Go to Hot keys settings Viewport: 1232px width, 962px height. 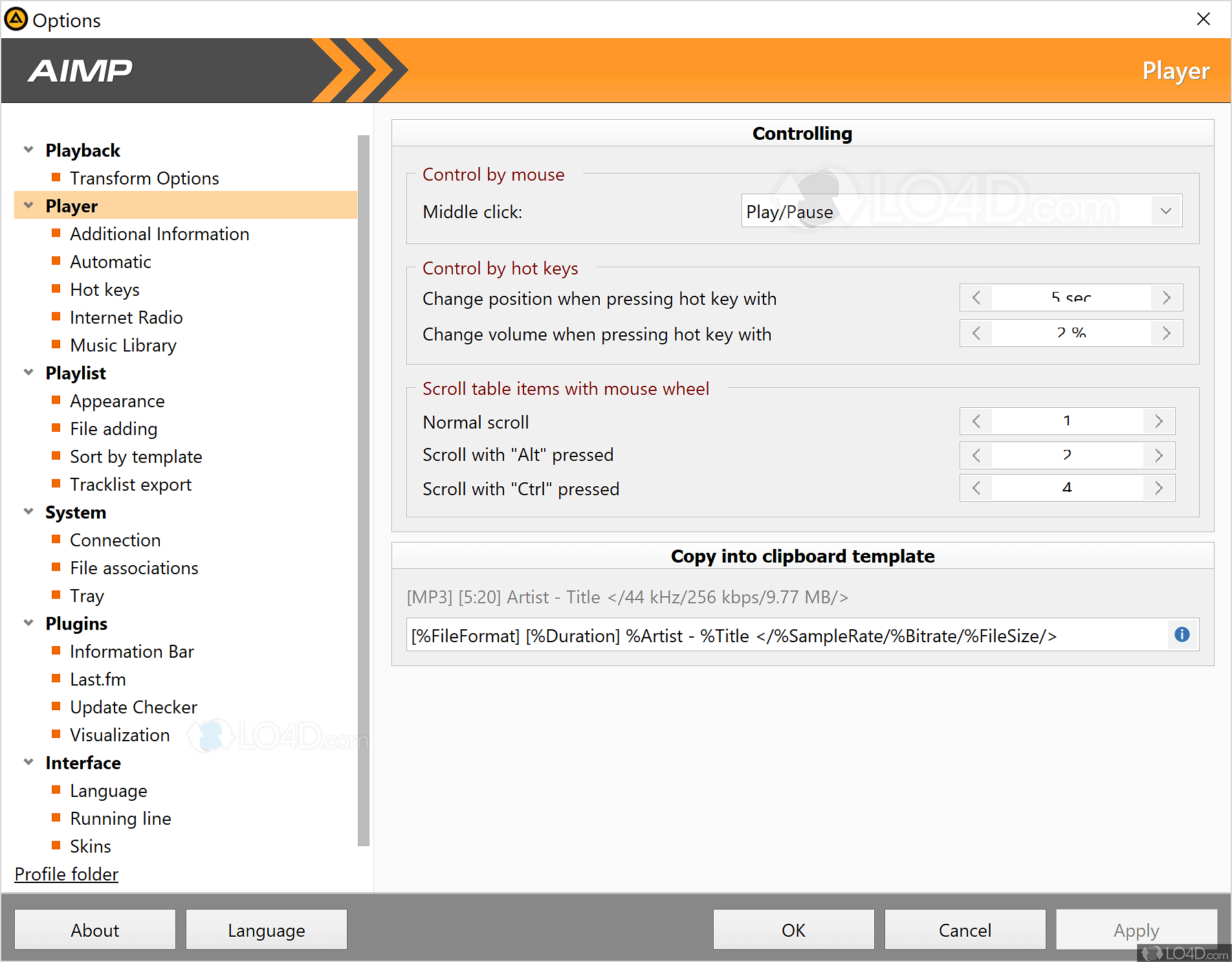pyautogui.click(x=105, y=289)
